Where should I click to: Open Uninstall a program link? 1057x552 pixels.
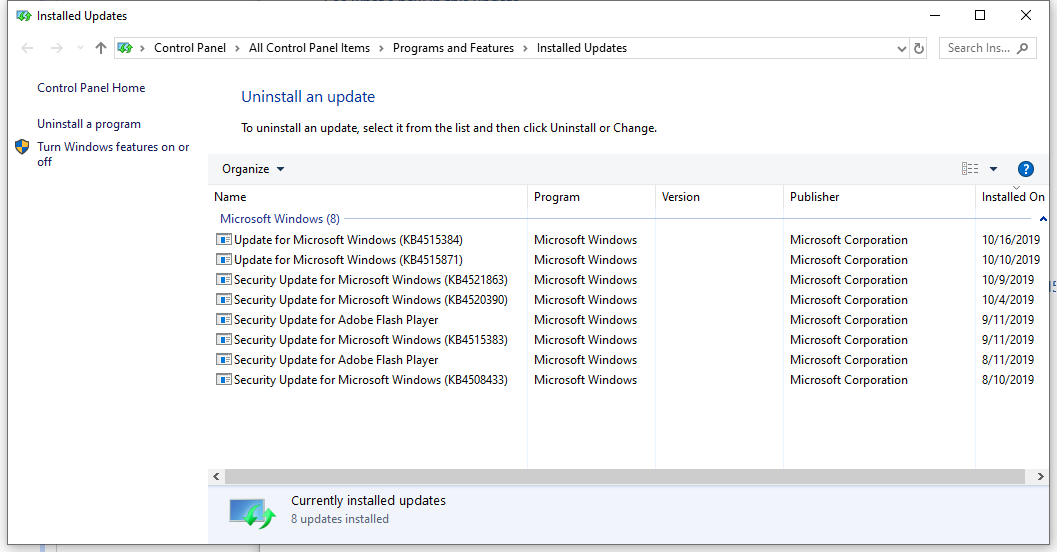point(89,124)
